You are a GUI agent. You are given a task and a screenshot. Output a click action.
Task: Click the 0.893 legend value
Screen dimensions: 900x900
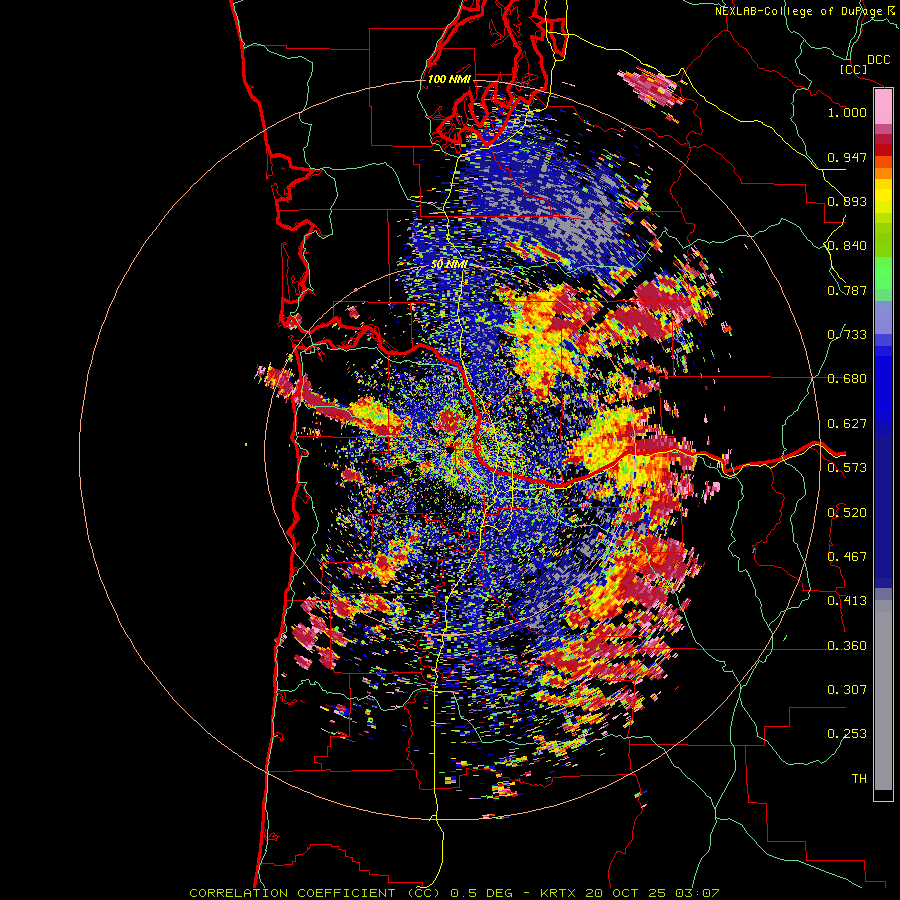(x=847, y=201)
